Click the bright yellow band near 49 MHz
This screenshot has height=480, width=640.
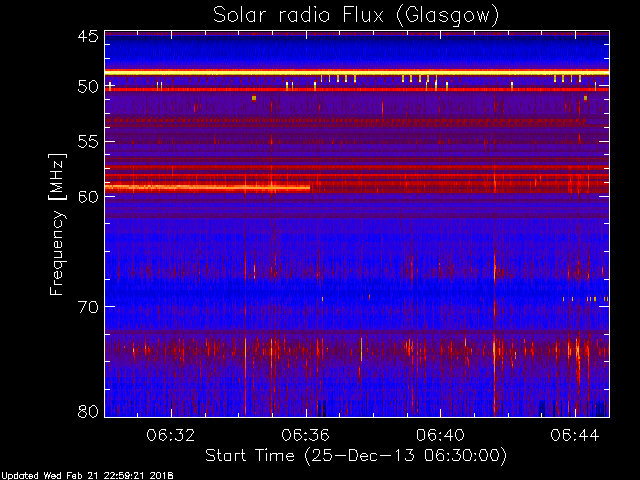point(357,73)
